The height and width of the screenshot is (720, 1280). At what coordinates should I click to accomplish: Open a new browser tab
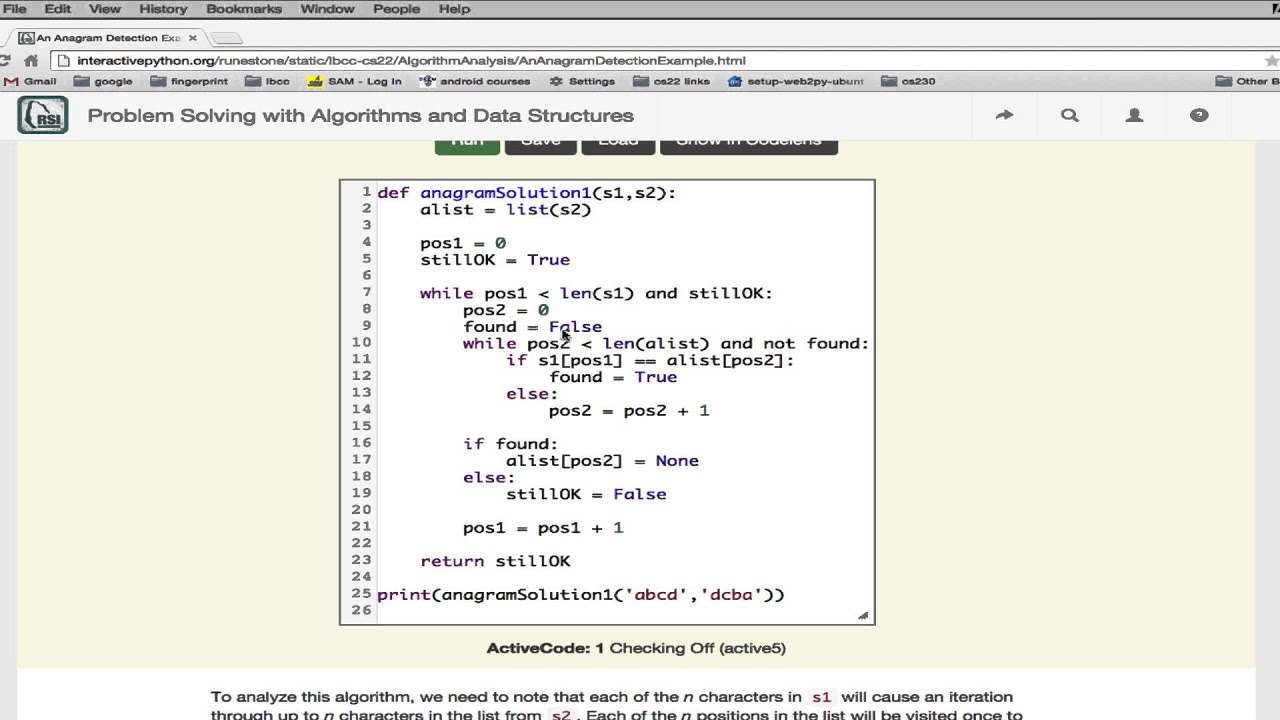pos(227,38)
